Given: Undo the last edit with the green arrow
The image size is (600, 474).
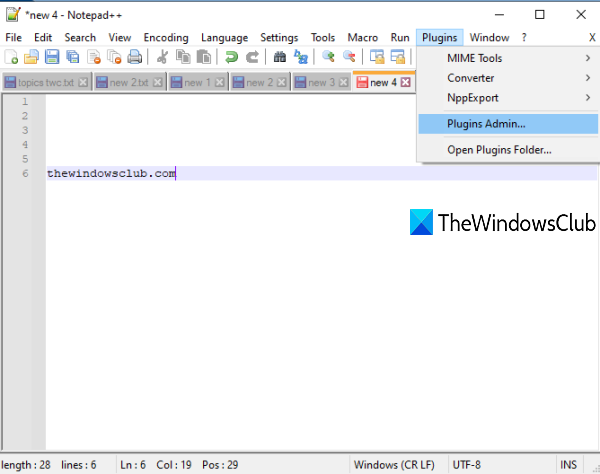Looking at the screenshot, I should [x=231, y=57].
